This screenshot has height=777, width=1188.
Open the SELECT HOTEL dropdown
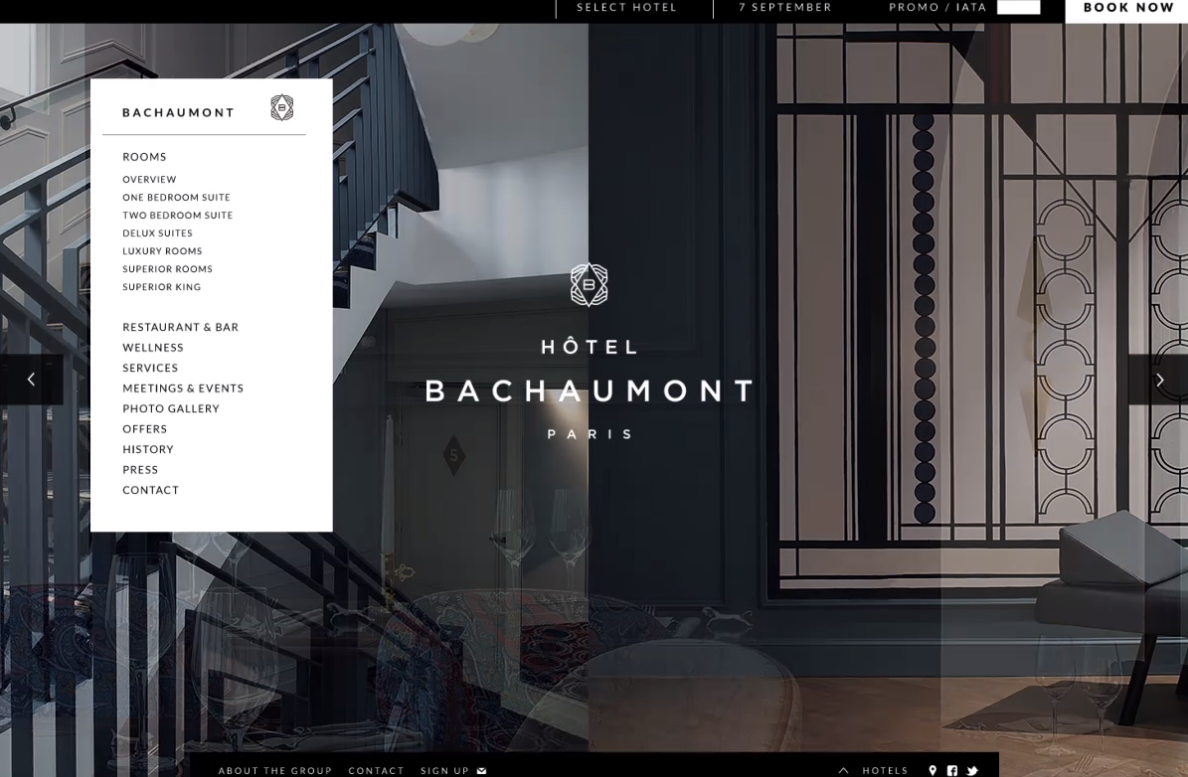click(x=626, y=8)
